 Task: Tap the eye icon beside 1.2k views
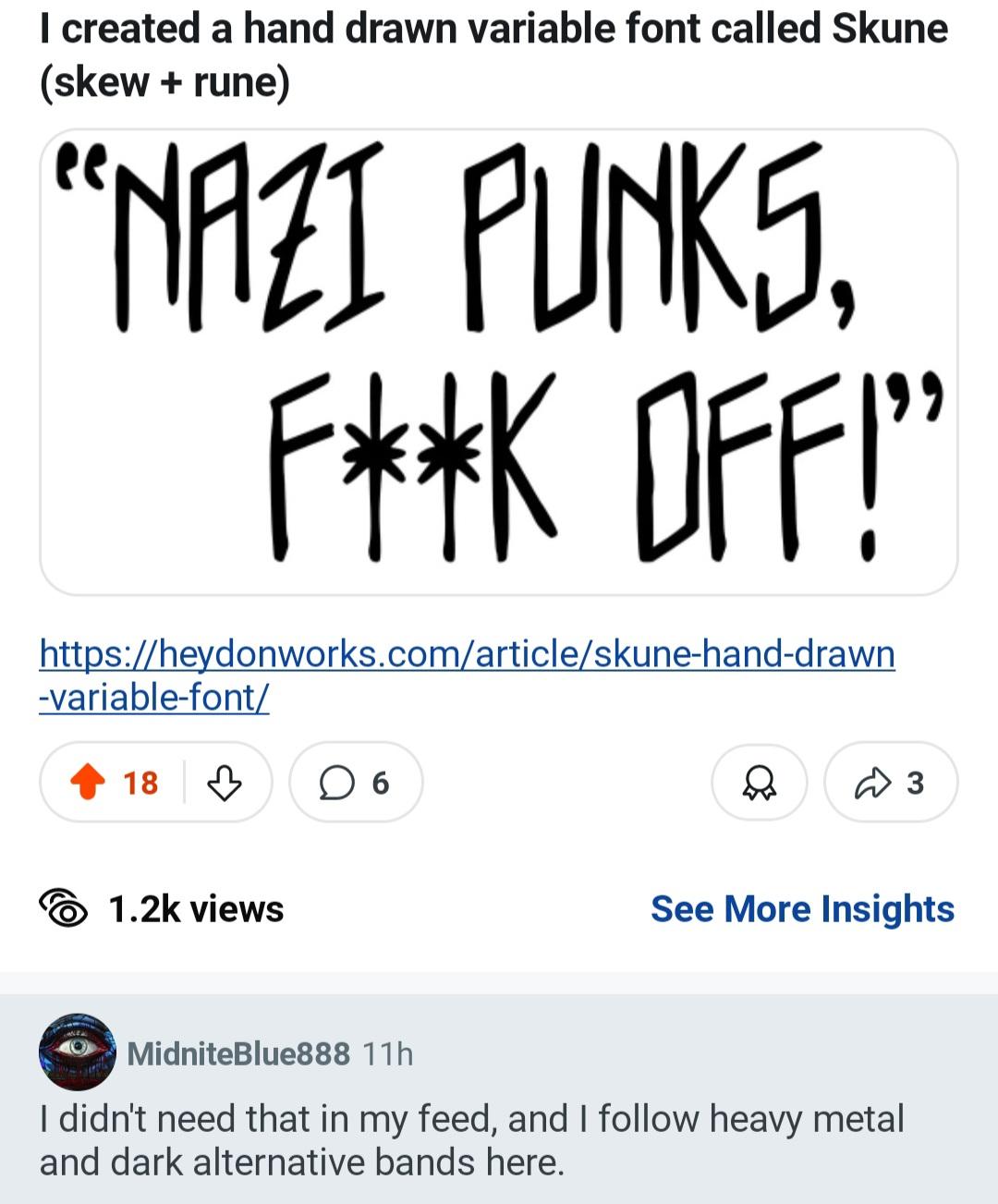[x=63, y=908]
